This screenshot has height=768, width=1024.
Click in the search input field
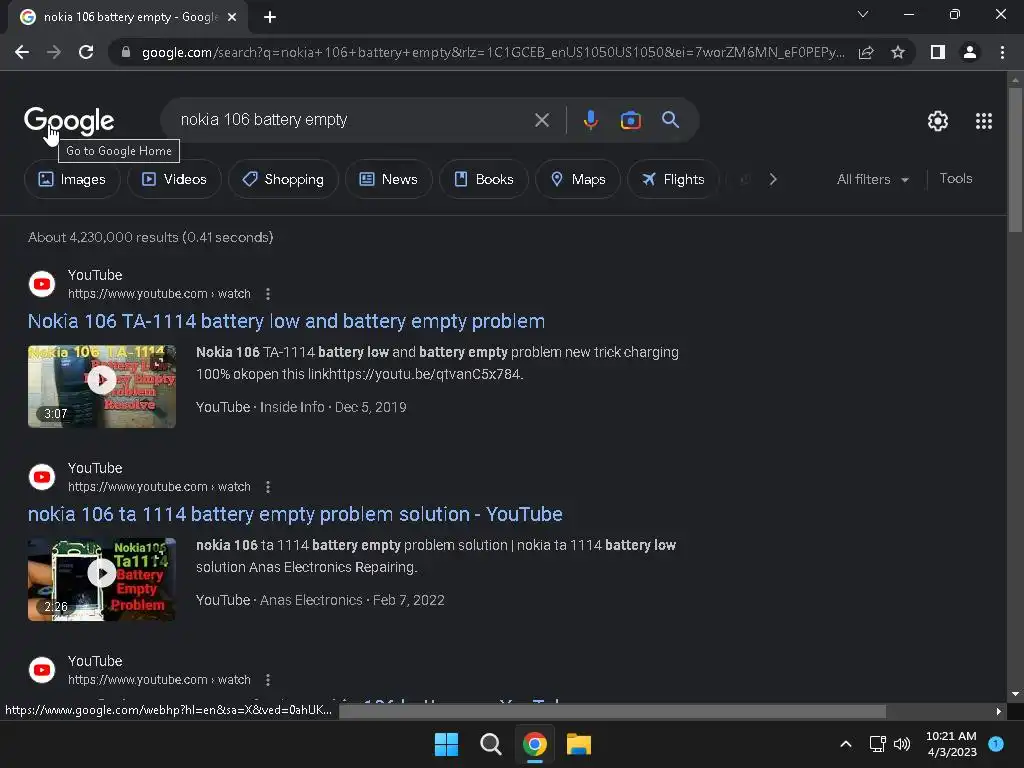pos(353,120)
